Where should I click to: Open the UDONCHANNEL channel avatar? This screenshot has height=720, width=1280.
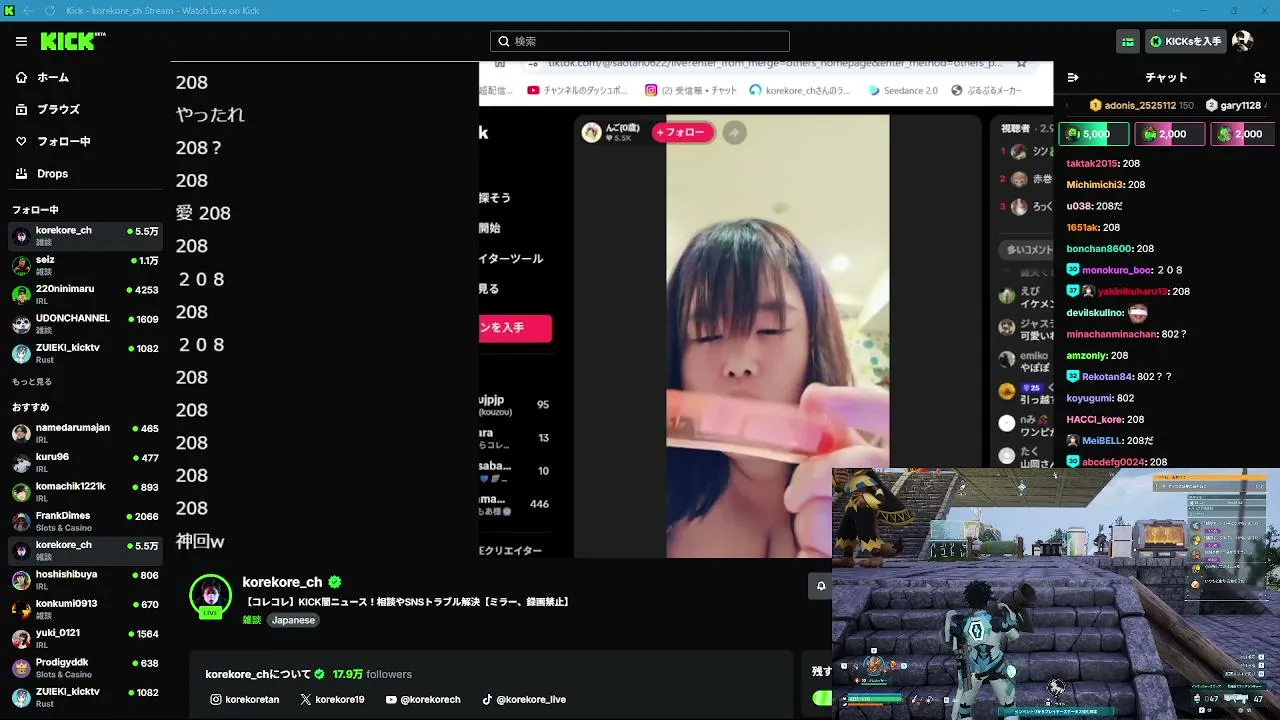point(21,324)
